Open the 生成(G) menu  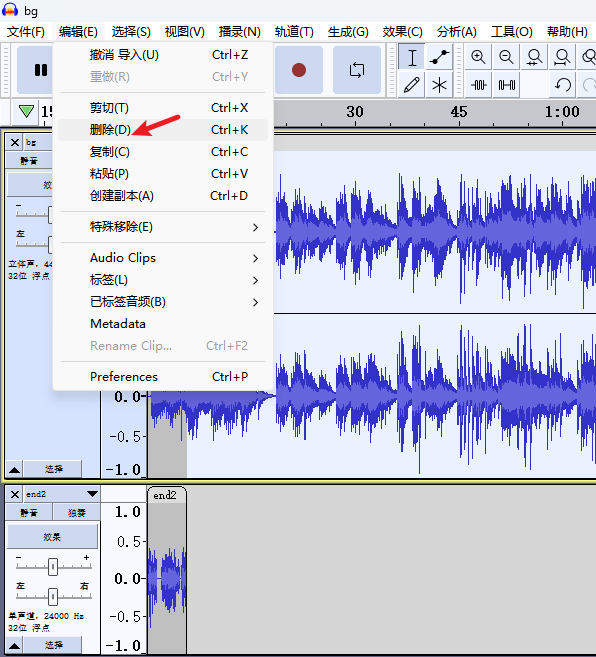pos(348,32)
